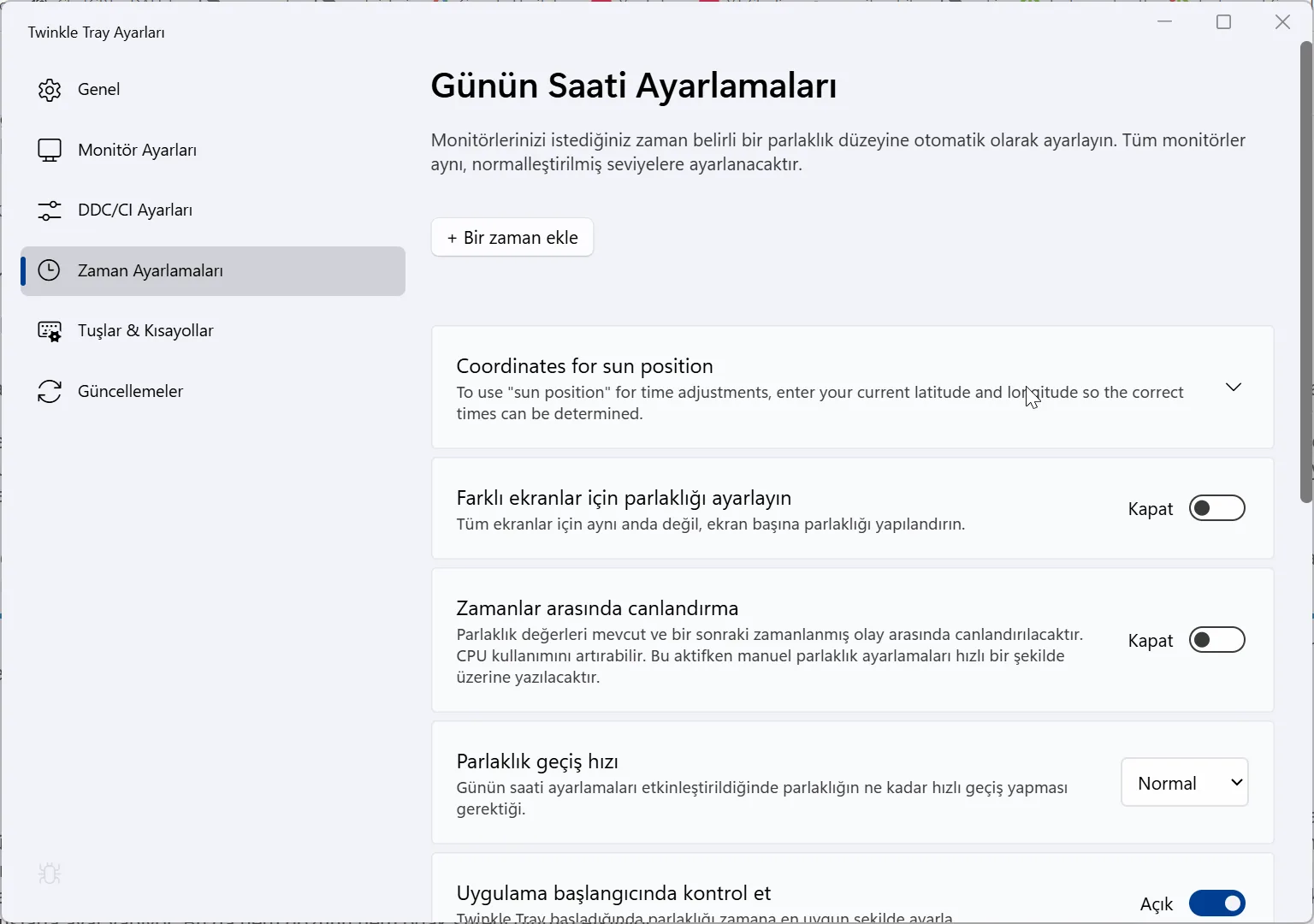Viewport: 1314px width, 924px height.
Task: Click the monitor icon for Monitör Ayarları
Action: pyautogui.click(x=50, y=151)
